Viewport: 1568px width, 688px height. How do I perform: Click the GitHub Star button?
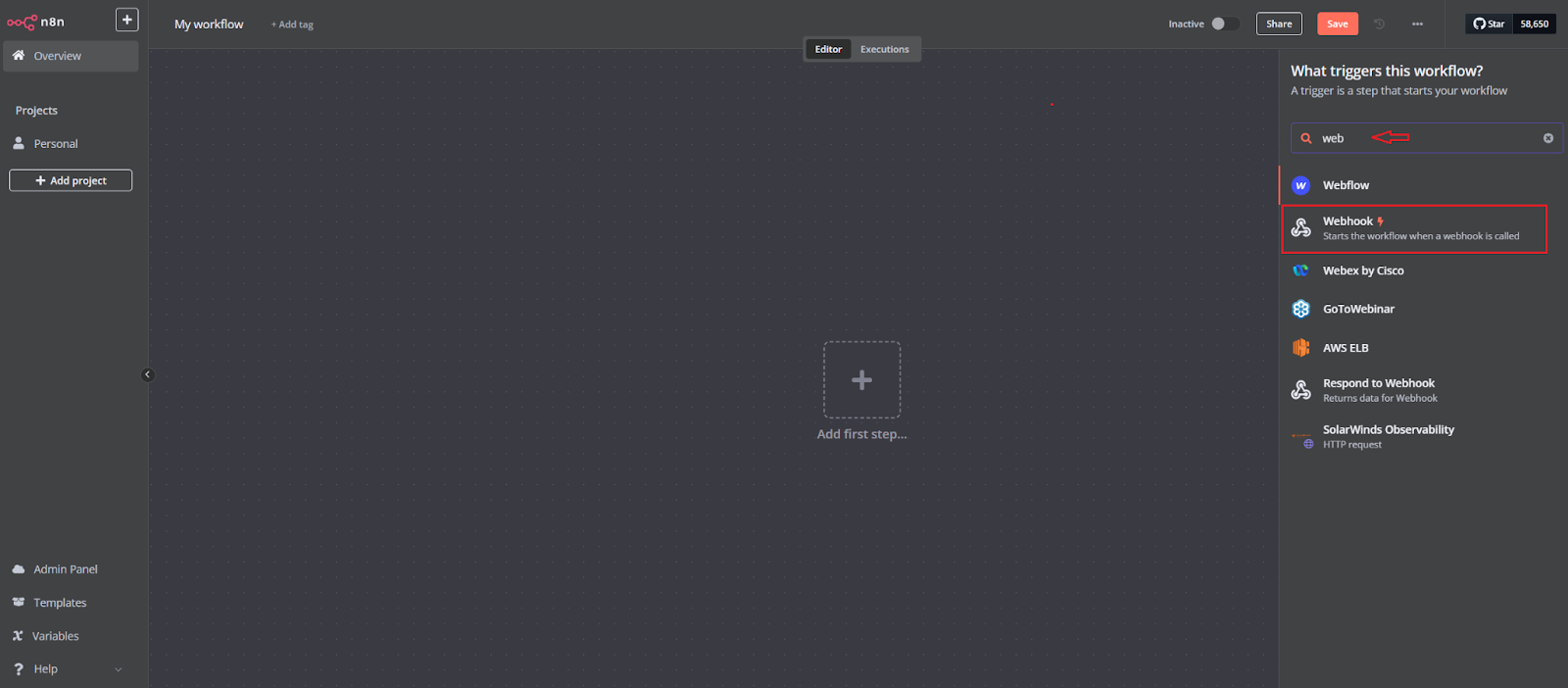pos(1489,24)
